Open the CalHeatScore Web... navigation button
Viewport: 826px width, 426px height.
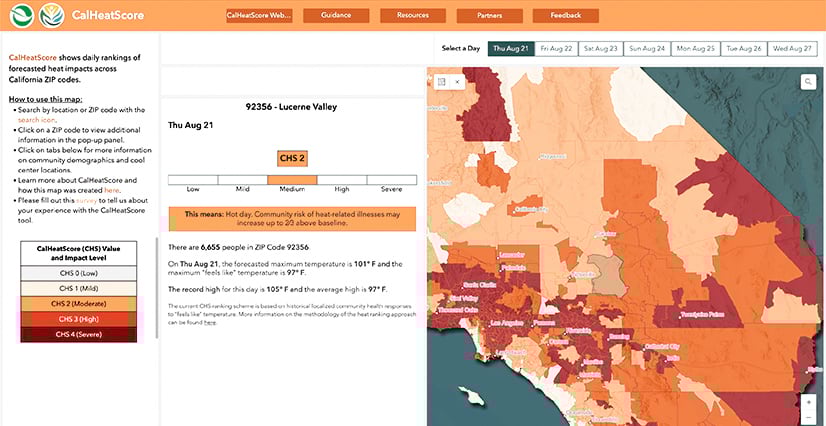coord(259,15)
